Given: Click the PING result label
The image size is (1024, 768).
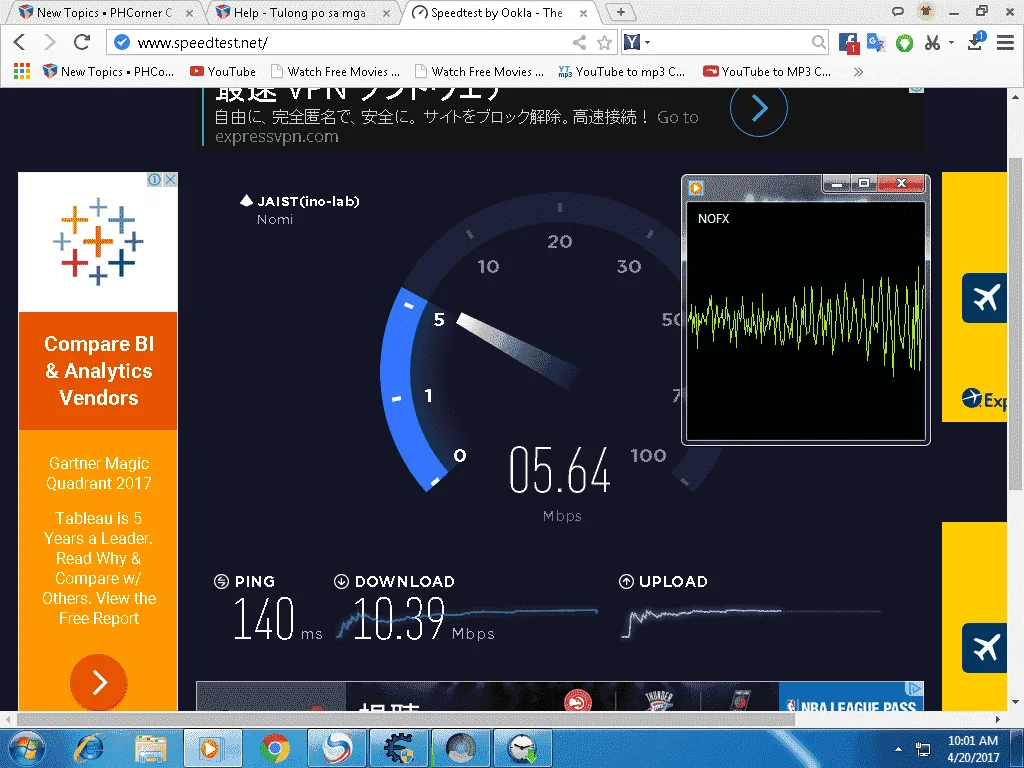Looking at the screenshot, I should point(255,581).
